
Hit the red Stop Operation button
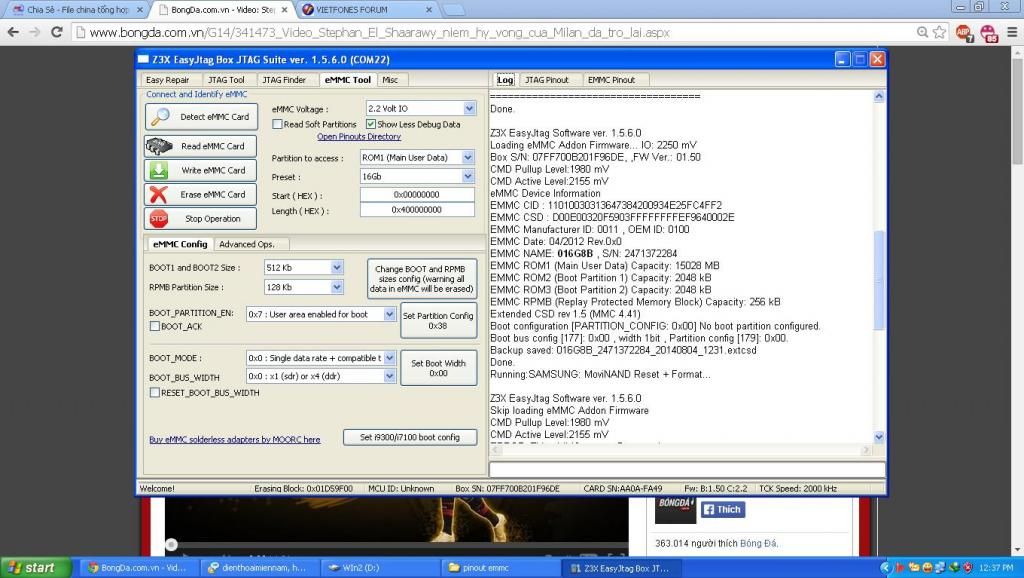click(x=200, y=219)
